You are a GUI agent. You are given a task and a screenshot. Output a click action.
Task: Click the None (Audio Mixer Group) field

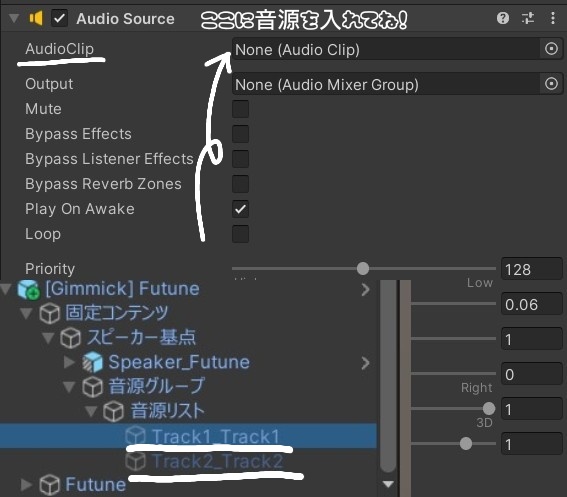coord(385,84)
